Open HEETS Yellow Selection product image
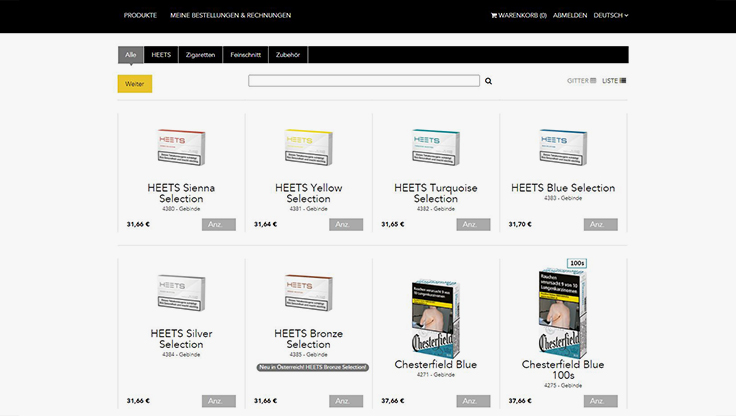Viewport: 736px width, 416px height. pos(308,147)
